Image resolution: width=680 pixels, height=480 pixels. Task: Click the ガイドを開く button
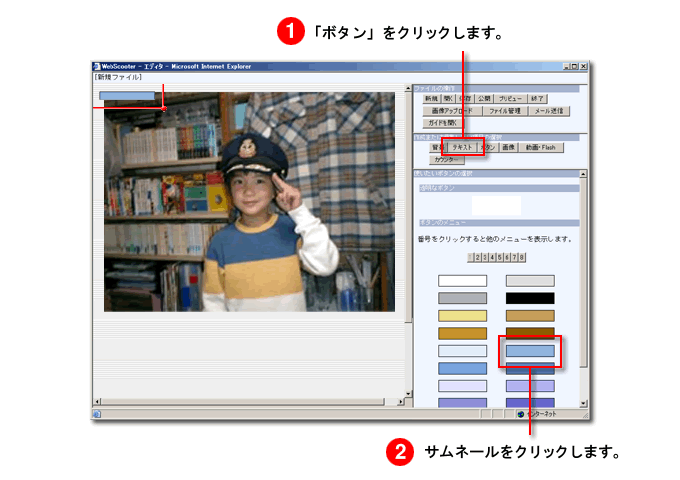coord(442,123)
